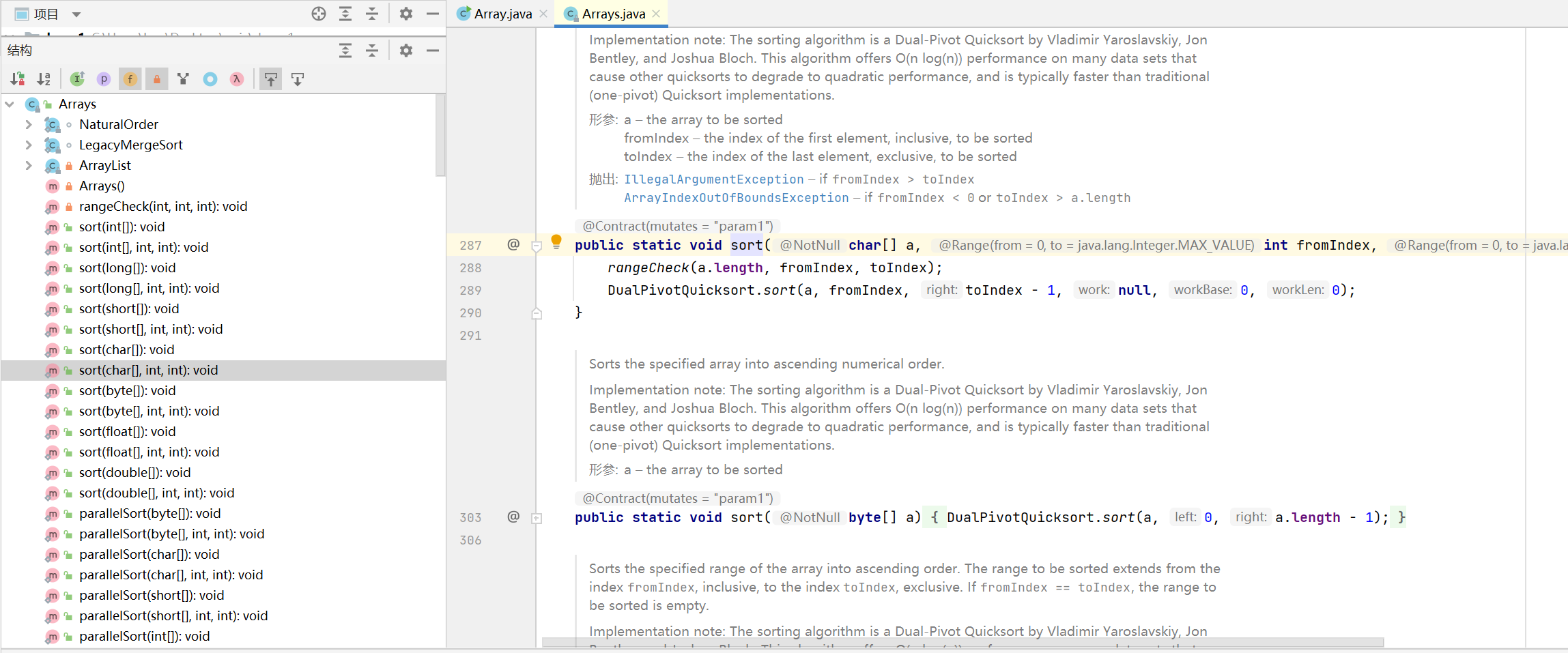
Task: Click the method icon beside sort(long[]): void
Action: point(53,268)
